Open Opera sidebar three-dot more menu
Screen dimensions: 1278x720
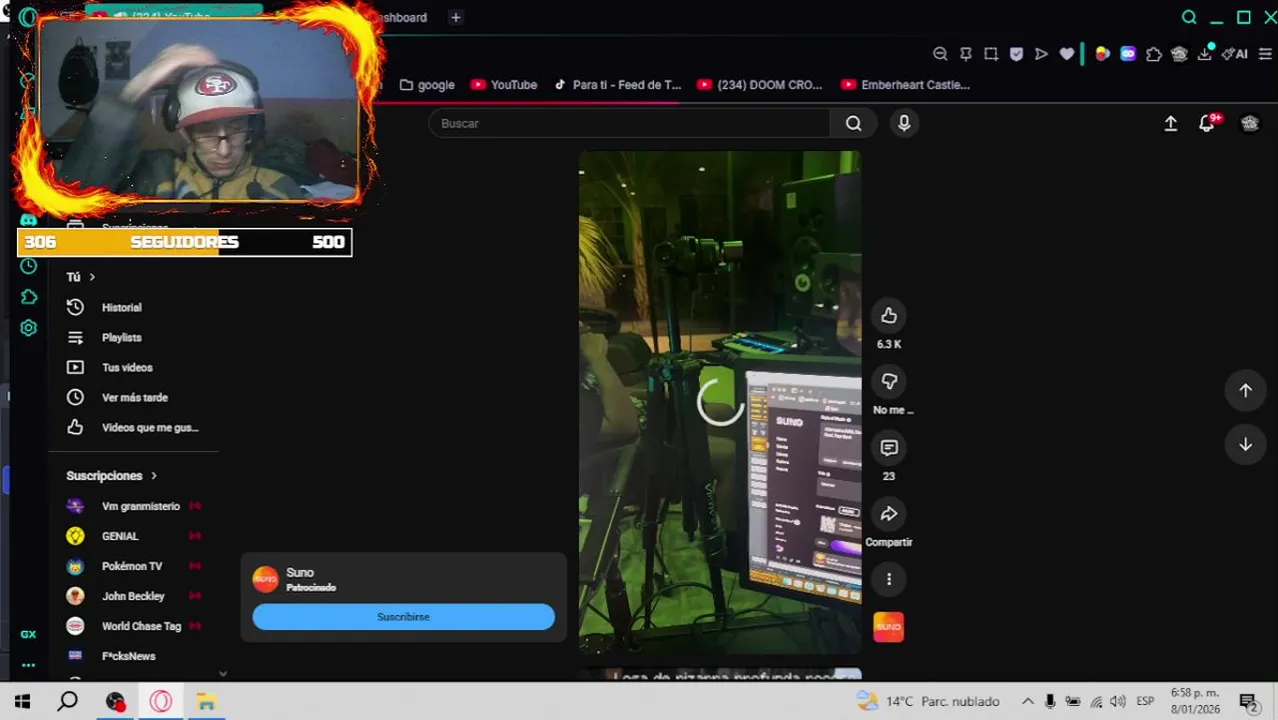click(28, 665)
